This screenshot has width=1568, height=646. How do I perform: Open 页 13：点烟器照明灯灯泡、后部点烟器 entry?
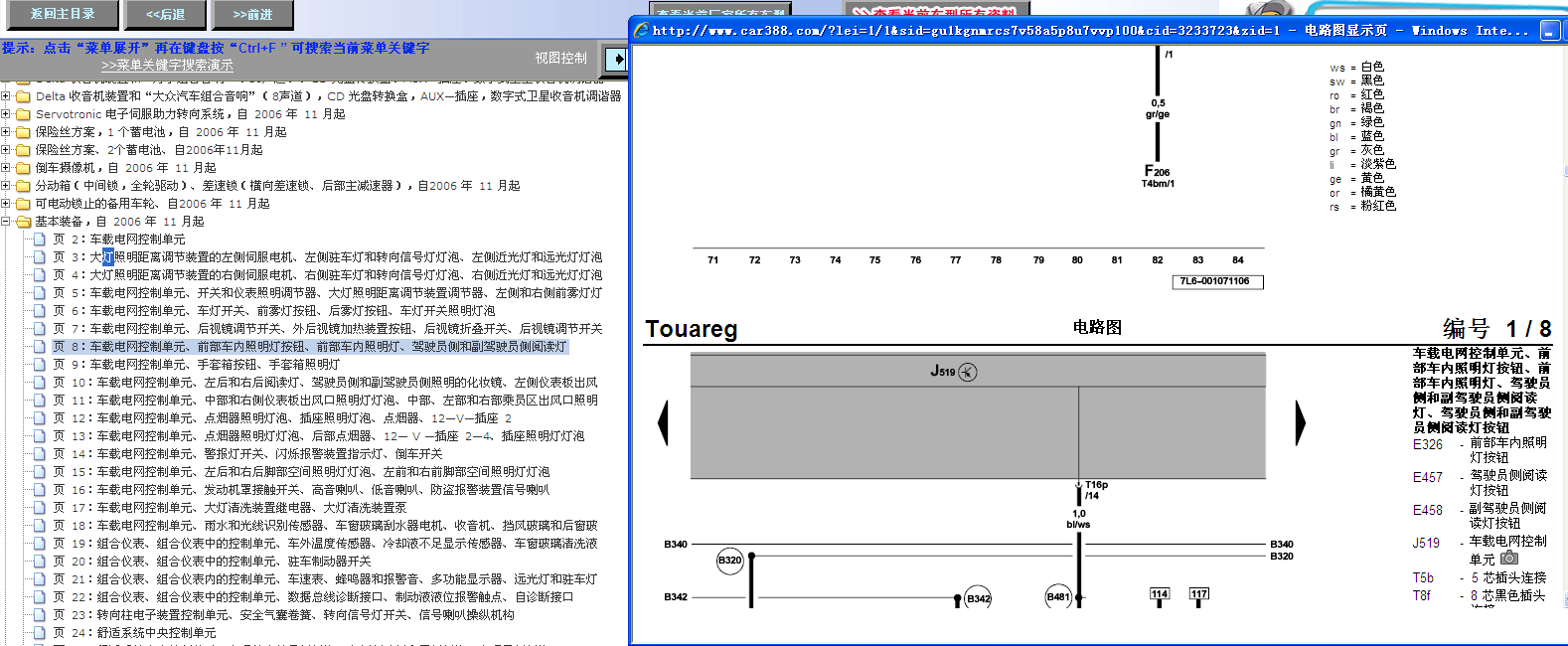point(319,436)
